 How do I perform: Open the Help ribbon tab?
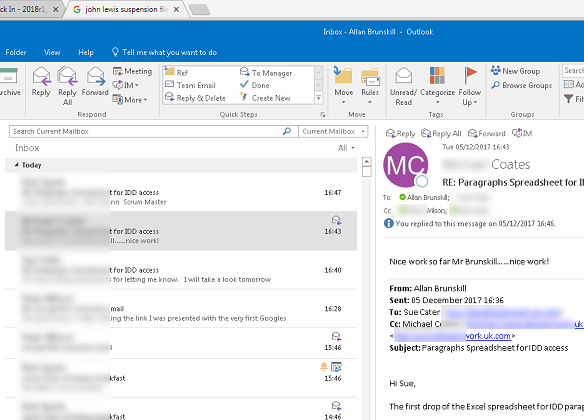click(x=86, y=52)
